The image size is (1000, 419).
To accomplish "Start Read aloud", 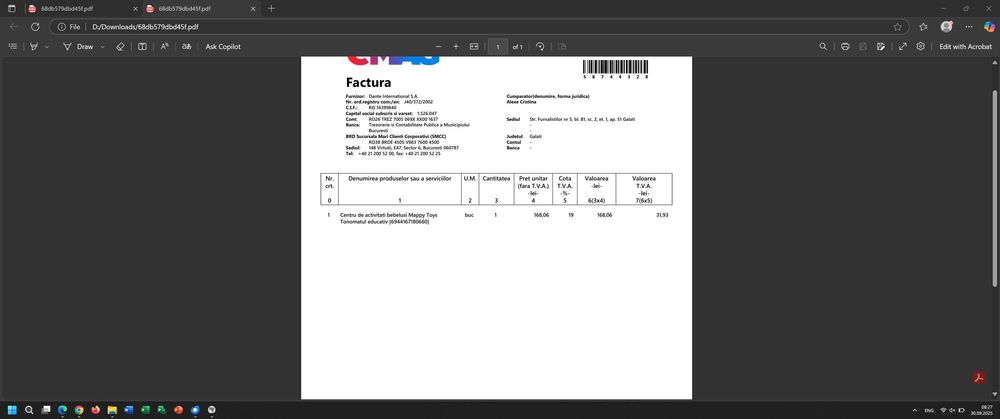I will tap(165, 47).
